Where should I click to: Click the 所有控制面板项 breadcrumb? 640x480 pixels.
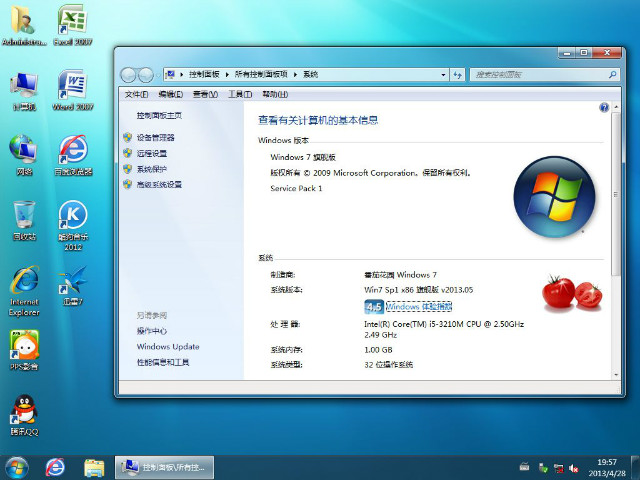tap(261, 74)
